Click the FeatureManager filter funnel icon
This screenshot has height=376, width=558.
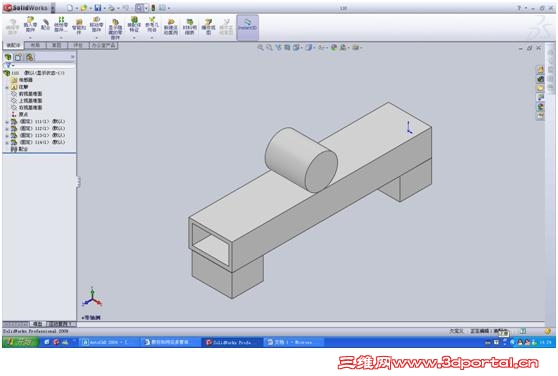pyautogui.click(x=7, y=65)
